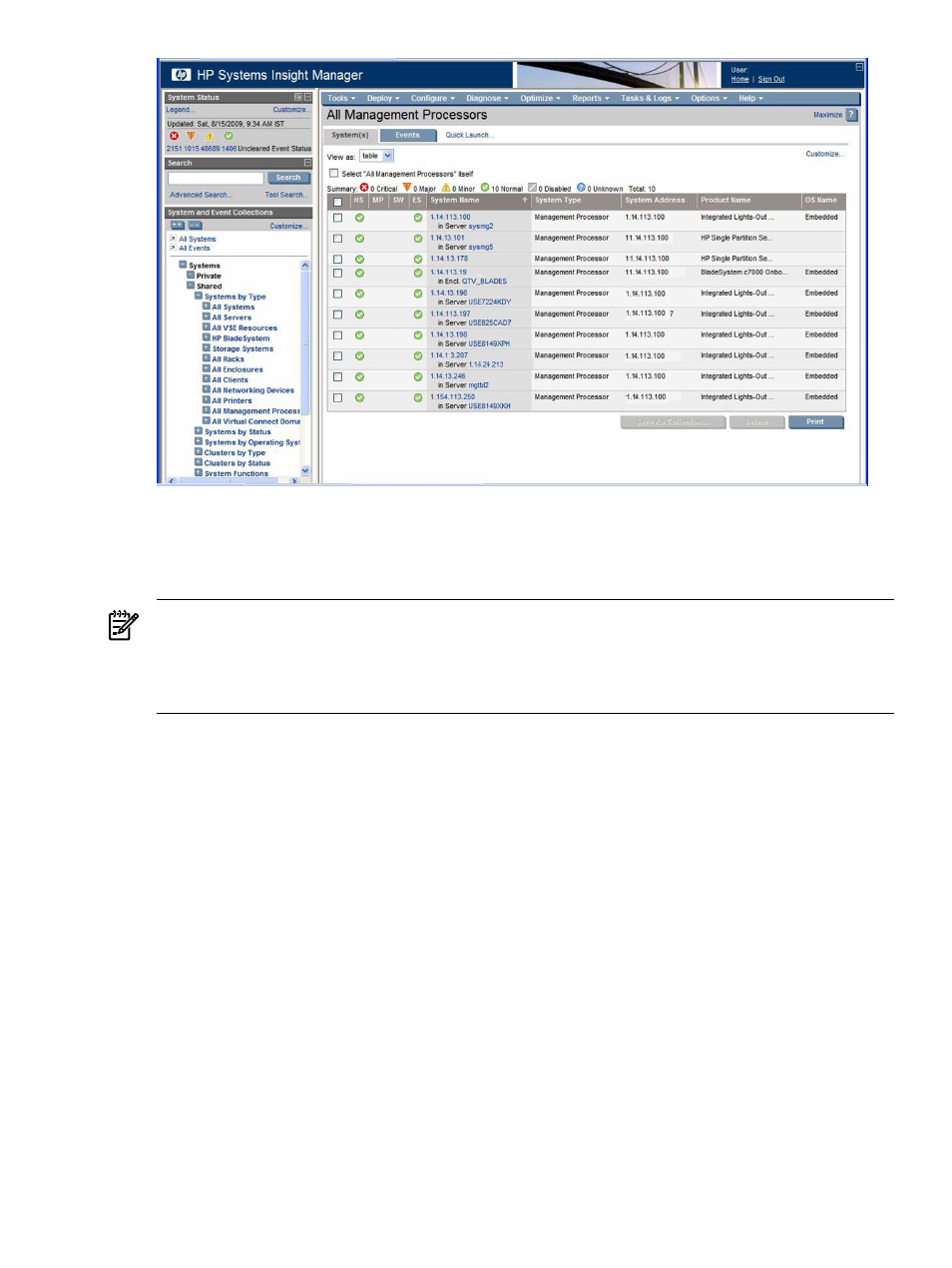Screen dimensions: 952x1268
Task: Click the ES status icon for 1.14.13.246
Action: [418, 377]
